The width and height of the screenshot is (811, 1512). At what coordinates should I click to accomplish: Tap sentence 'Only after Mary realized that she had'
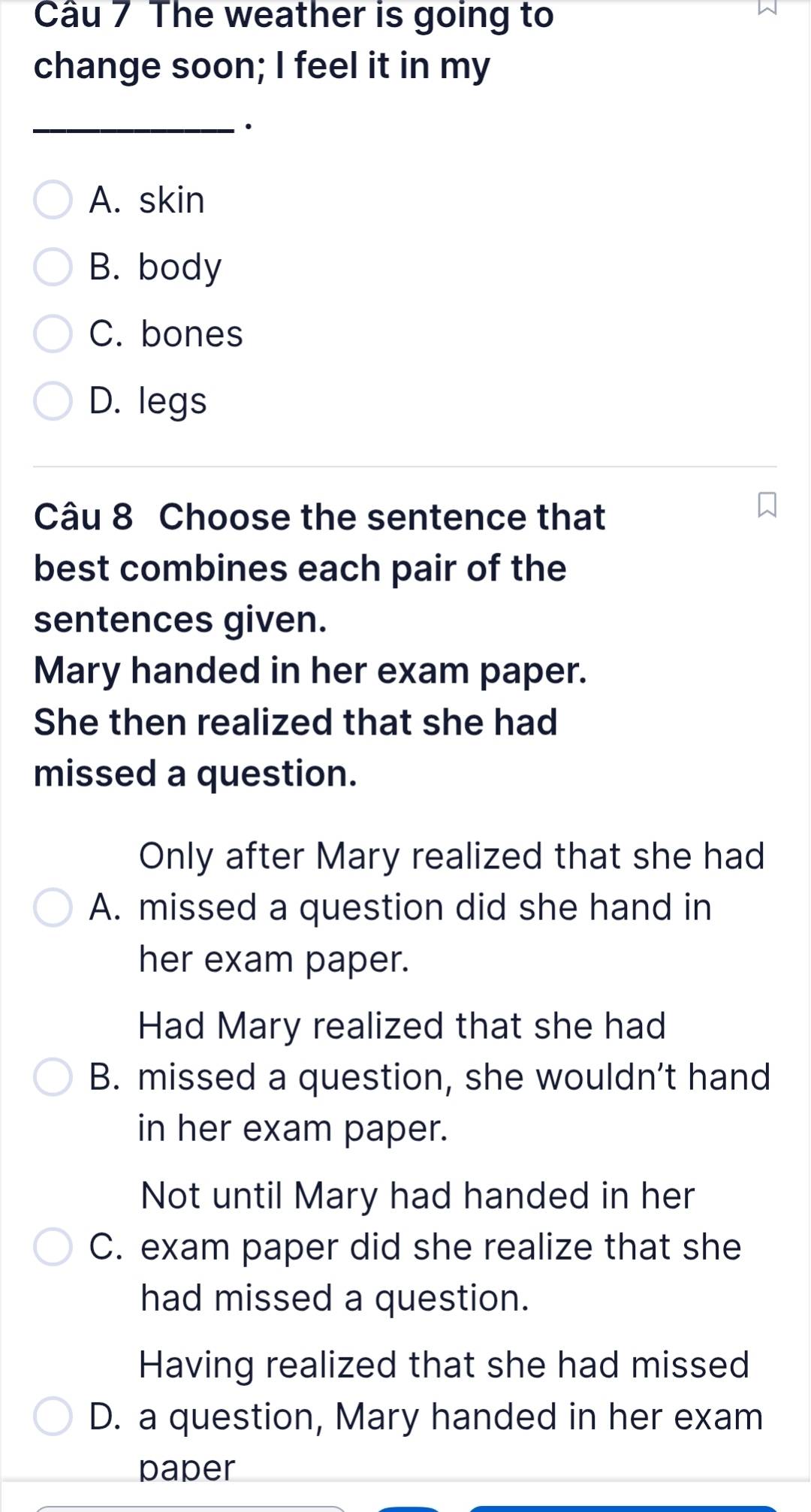click(x=452, y=856)
